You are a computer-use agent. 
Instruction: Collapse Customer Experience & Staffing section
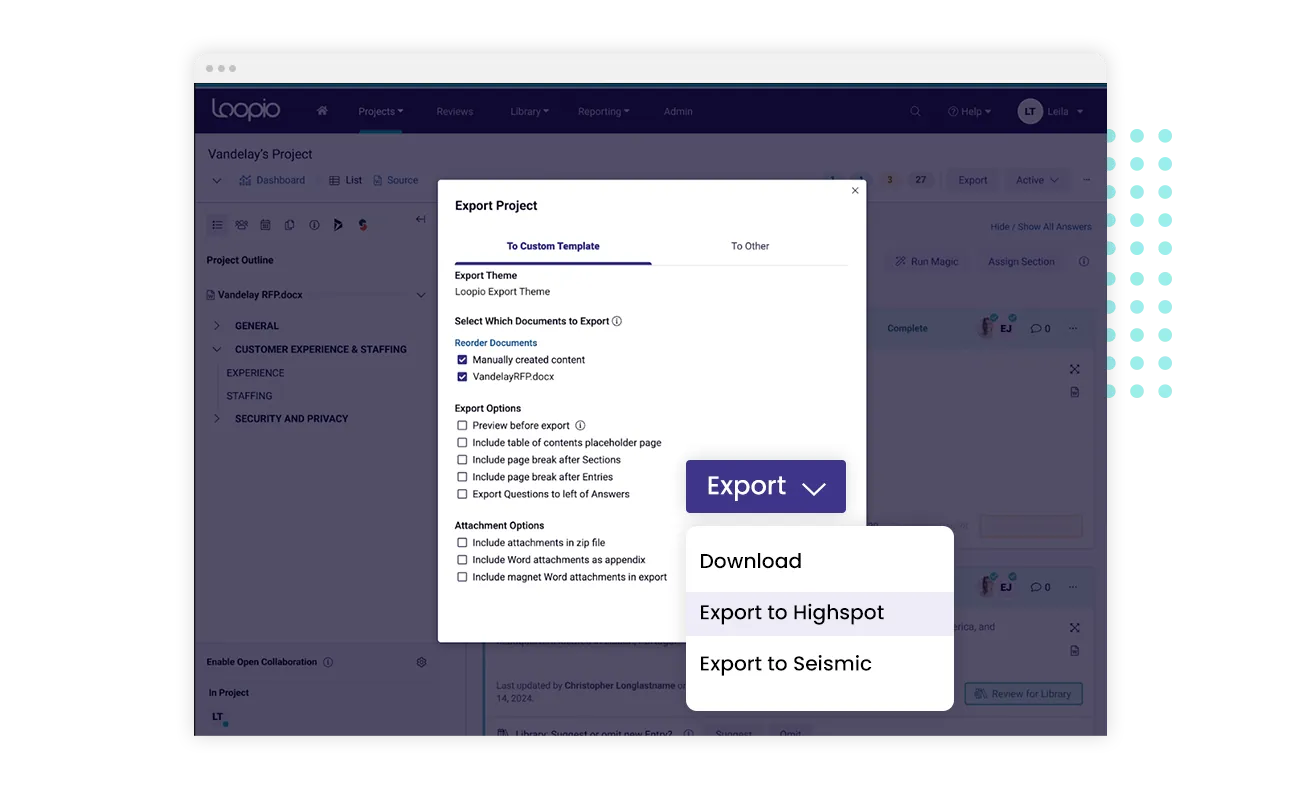[x=217, y=350]
